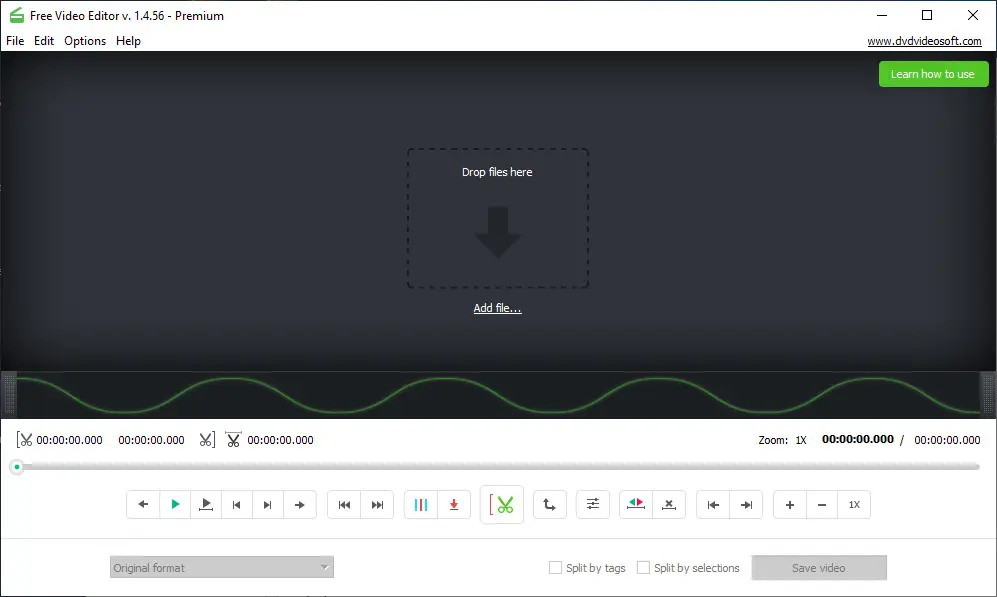Enable Split by tags checkbox
The width and height of the screenshot is (997, 597).
pos(555,568)
